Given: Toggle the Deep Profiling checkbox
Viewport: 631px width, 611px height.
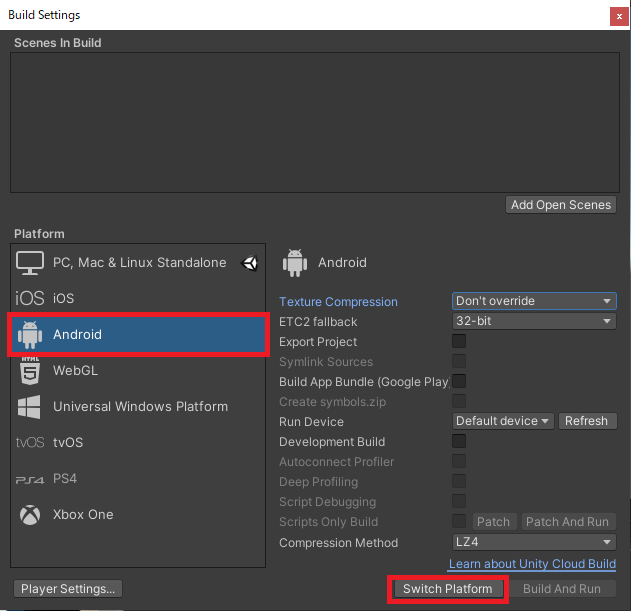Looking at the screenshot, I should point(459,481).
